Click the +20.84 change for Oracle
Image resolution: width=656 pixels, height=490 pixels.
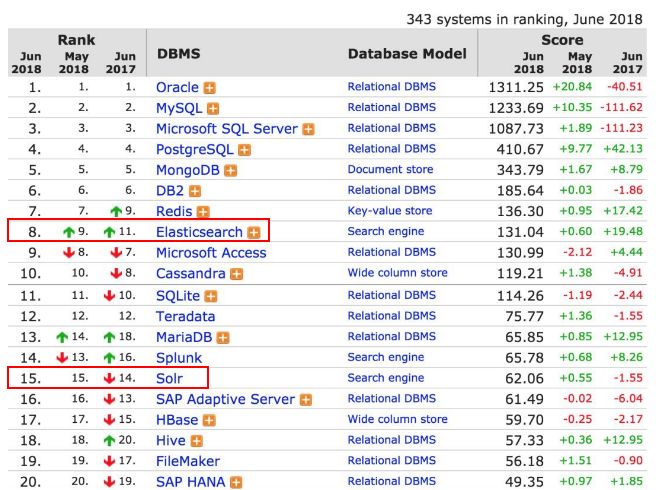572,87
